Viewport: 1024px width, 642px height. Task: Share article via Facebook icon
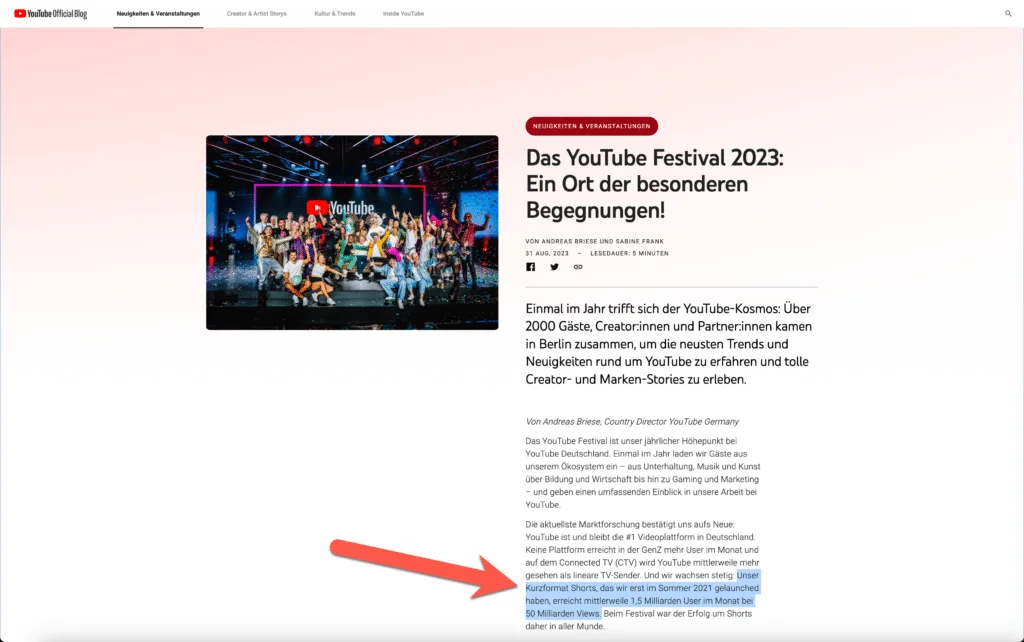(530, 266)
